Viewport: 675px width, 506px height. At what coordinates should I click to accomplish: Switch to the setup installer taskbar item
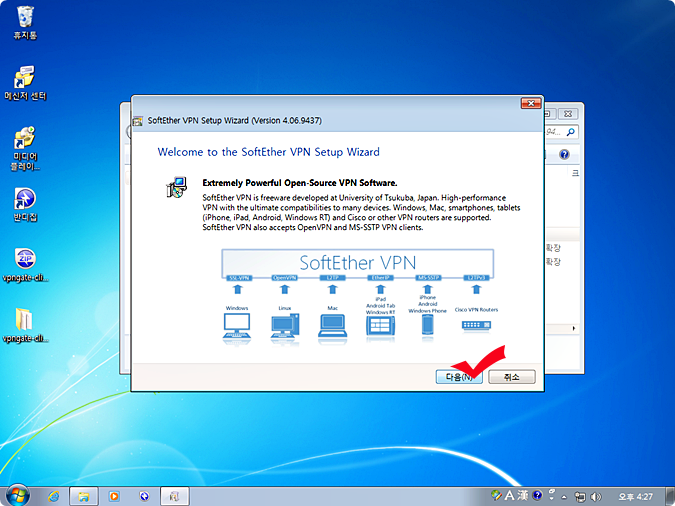click(x=174, y=497)
